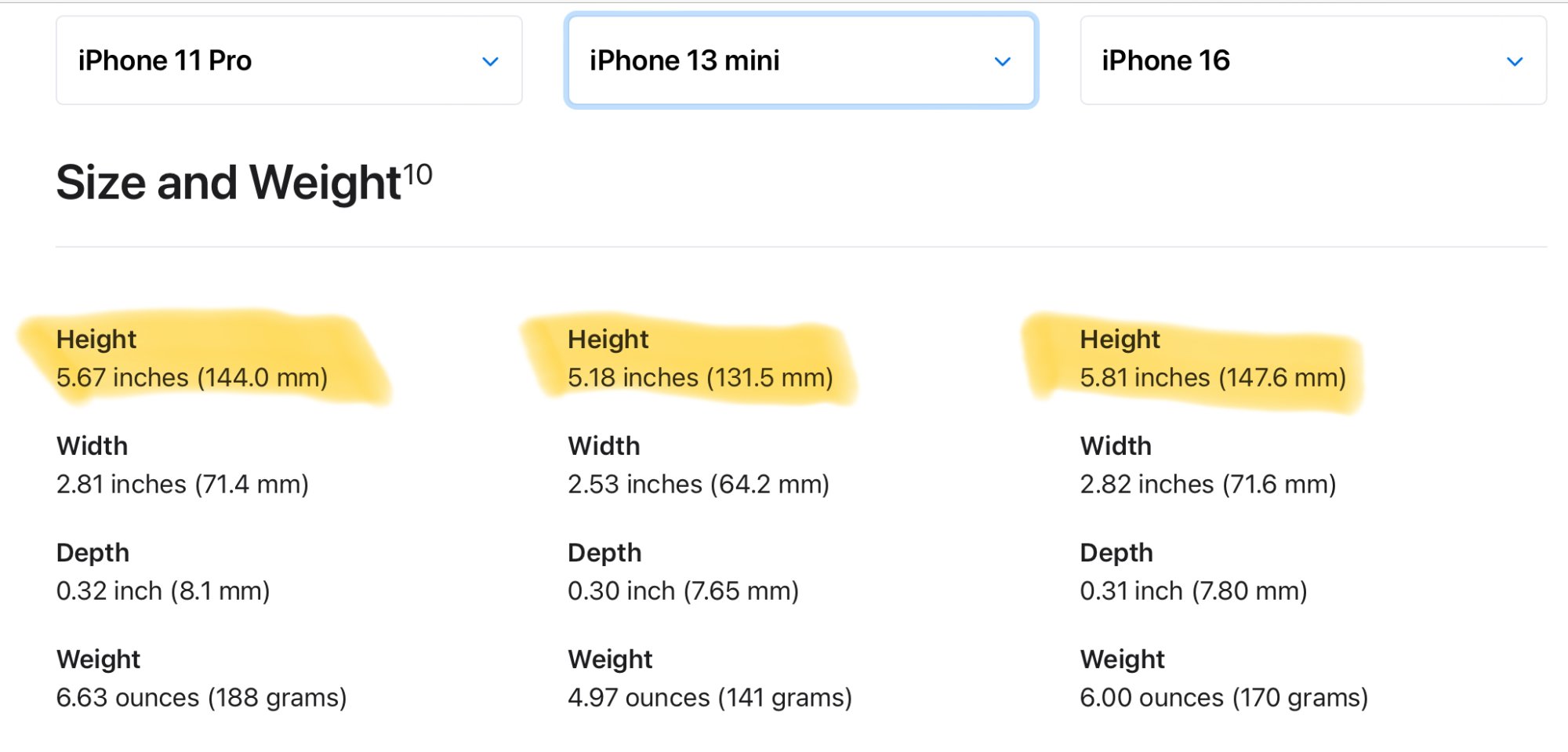The width and height of the screenshot is (1568, 752).
Task: Click the 4.97 ounces (141 grams) weight
Action: (x=710, y=698)
